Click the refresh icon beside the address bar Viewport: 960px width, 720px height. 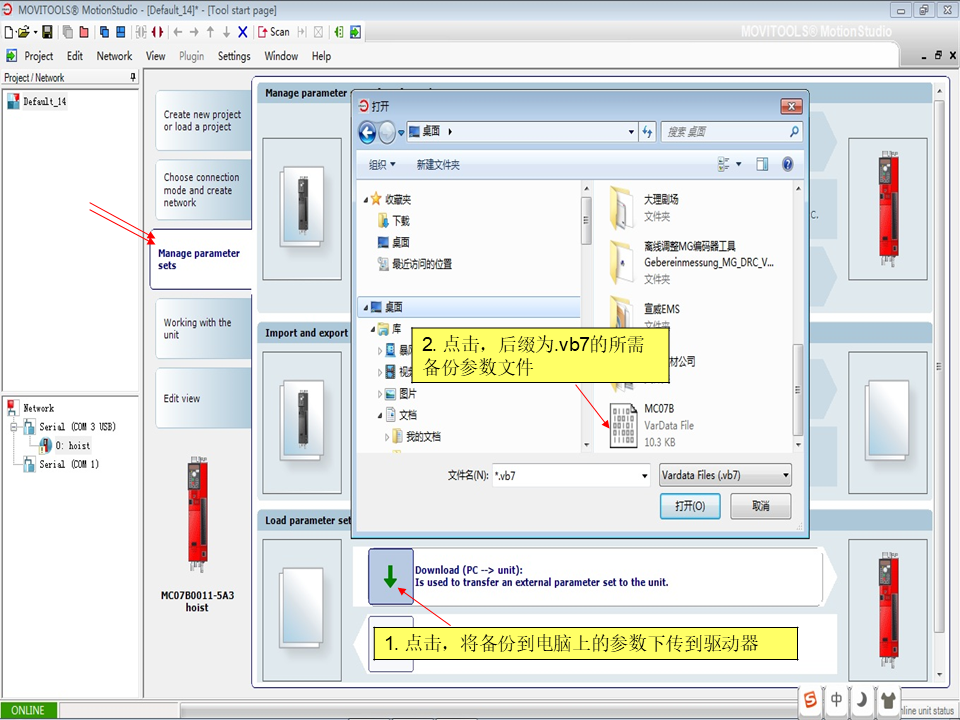(648, 132)
